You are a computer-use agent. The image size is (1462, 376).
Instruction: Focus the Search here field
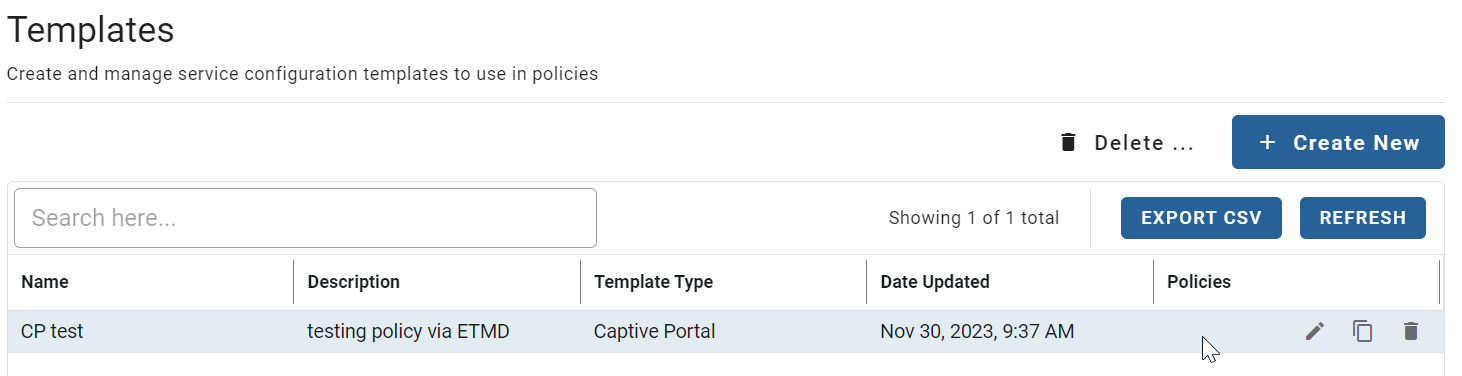(305, 218)
